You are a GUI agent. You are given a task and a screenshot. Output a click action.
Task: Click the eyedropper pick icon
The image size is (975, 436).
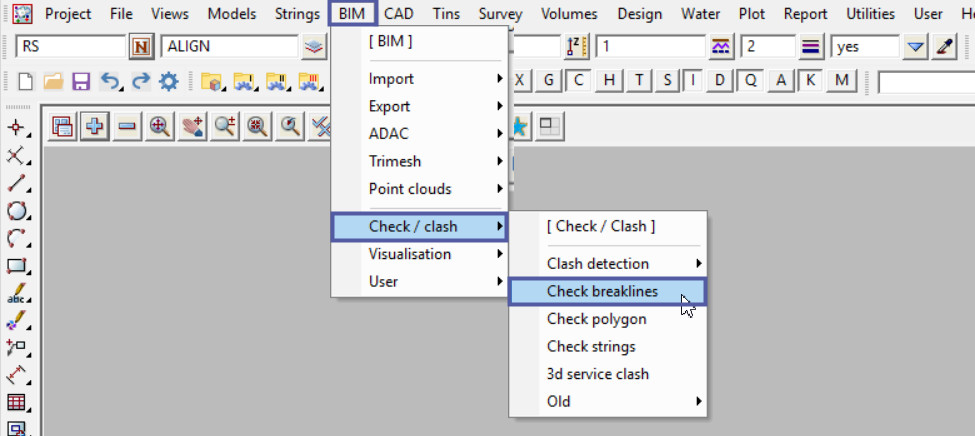coord(943,47)
